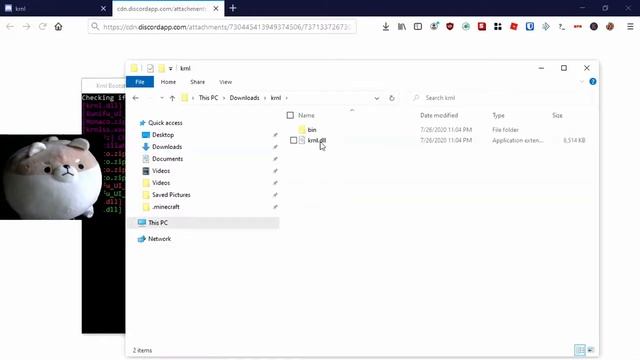The width and height of the screenshot is (640, 360).
Task: Click This PC in the breadcrumb path
Action: coord(208,98)
